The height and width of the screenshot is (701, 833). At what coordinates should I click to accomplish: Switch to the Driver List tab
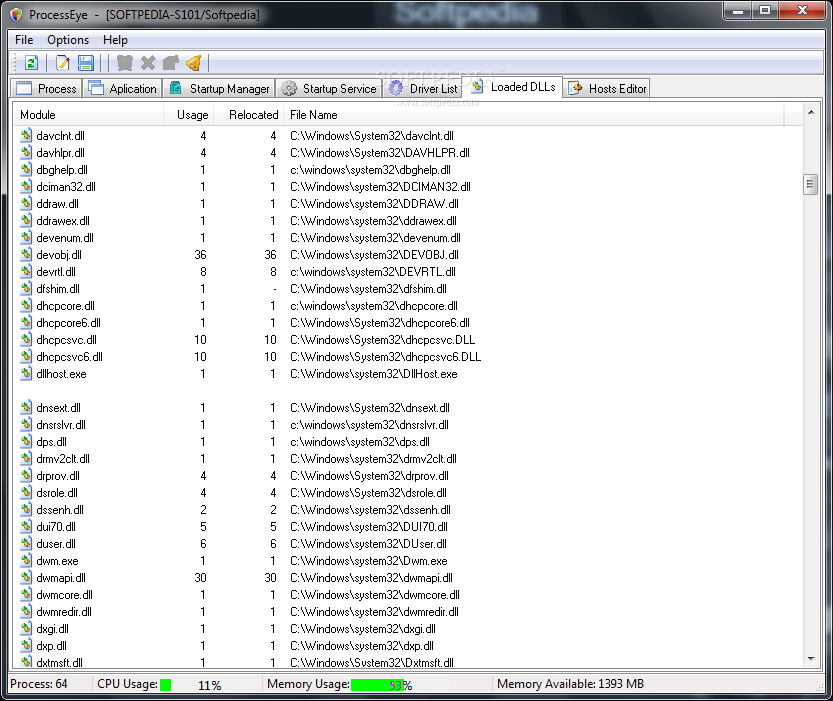pos(423,89)
